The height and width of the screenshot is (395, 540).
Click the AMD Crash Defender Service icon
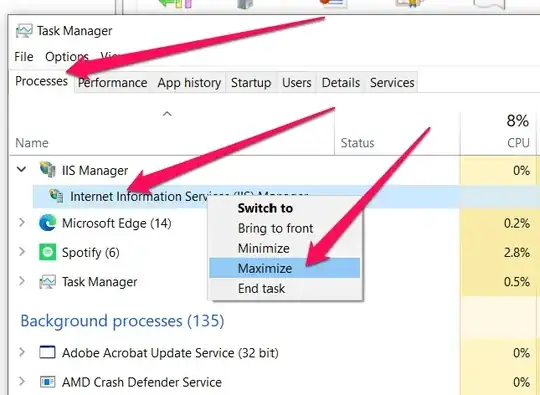pos(48,382)
